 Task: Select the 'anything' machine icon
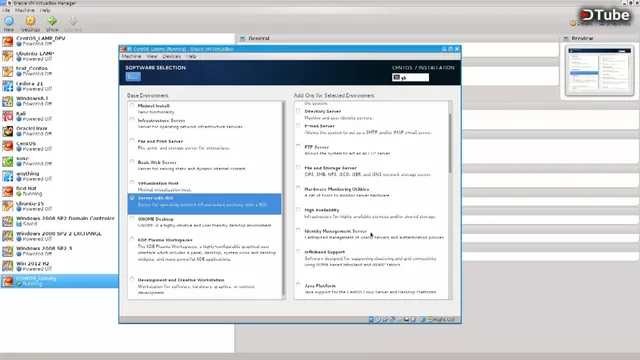tap(8, 176)
